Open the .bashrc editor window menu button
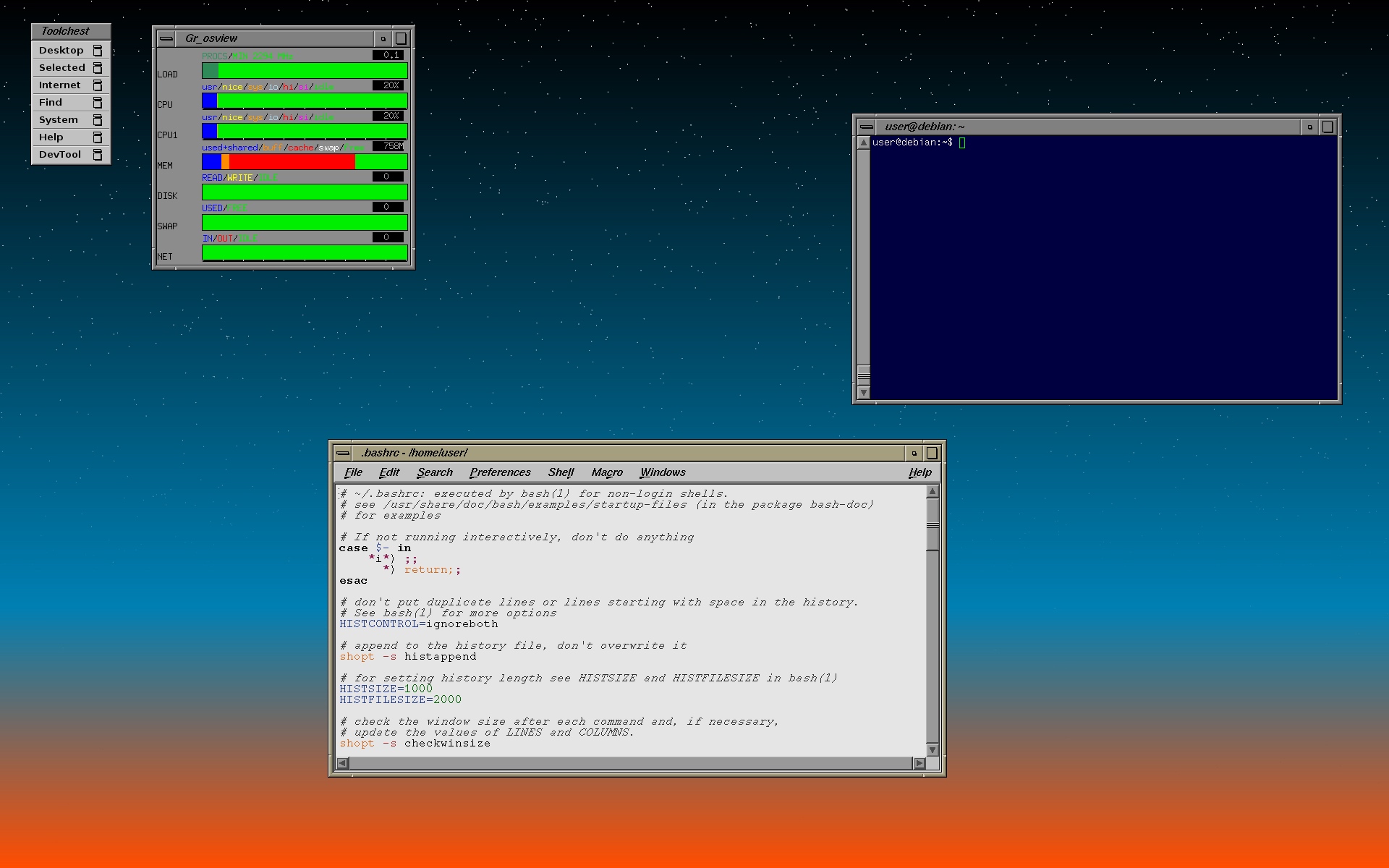 click(x=343, y=454)
